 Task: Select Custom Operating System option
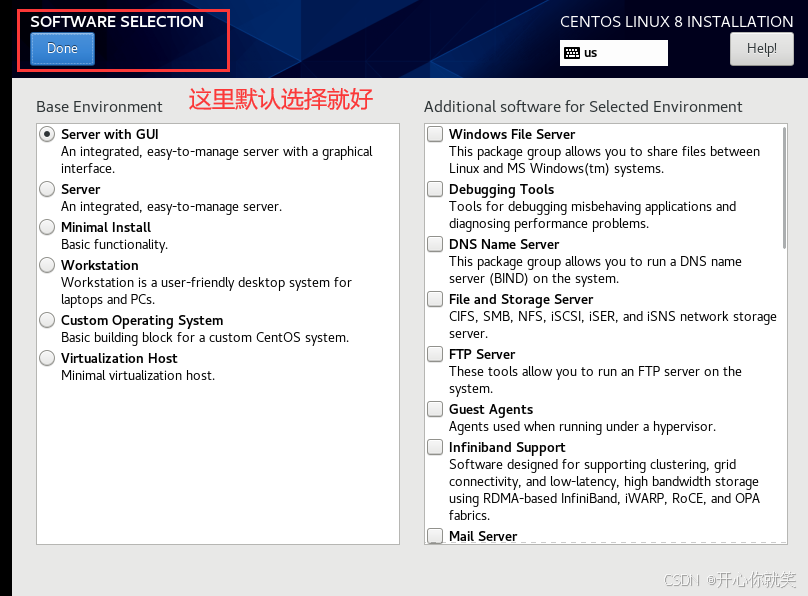tap(47, 320)
